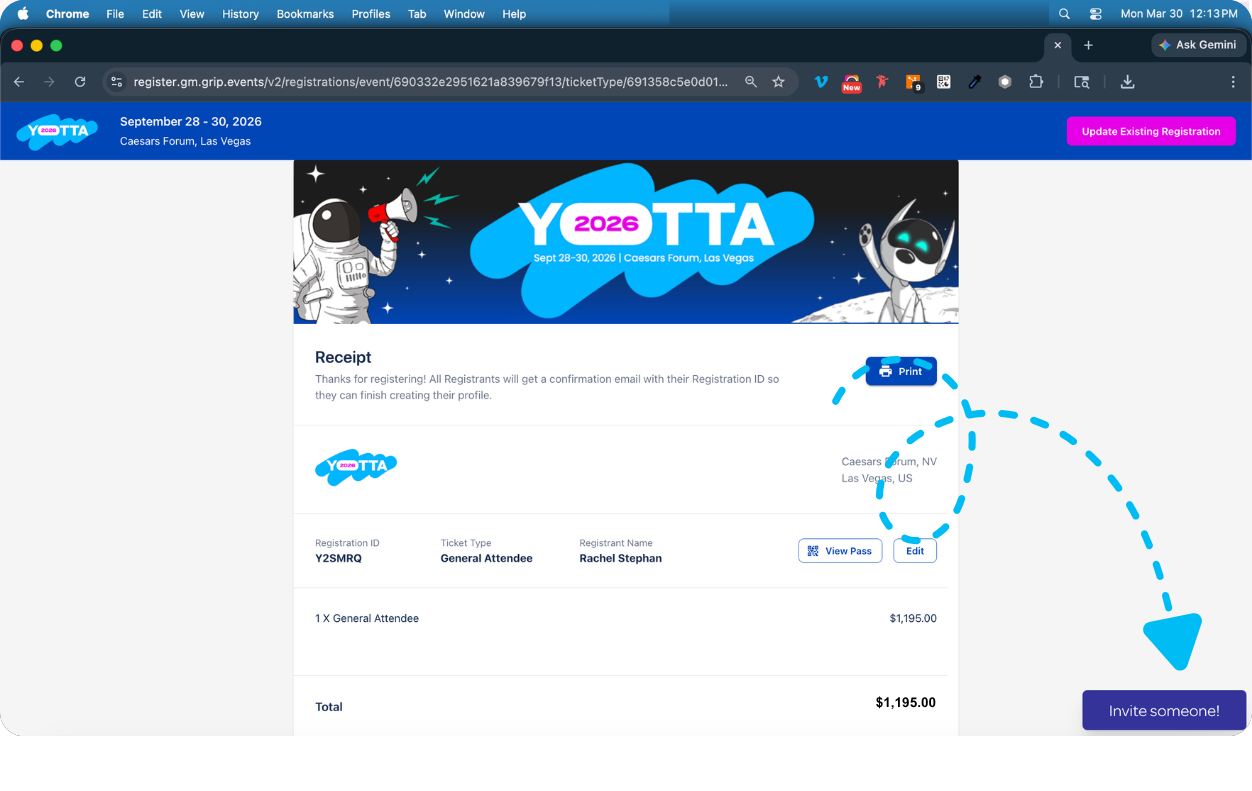This screenshot has height=791, width=1252.
Task: View site information icon in address bar
Action: pyautogui.click(x=117, y=82)
